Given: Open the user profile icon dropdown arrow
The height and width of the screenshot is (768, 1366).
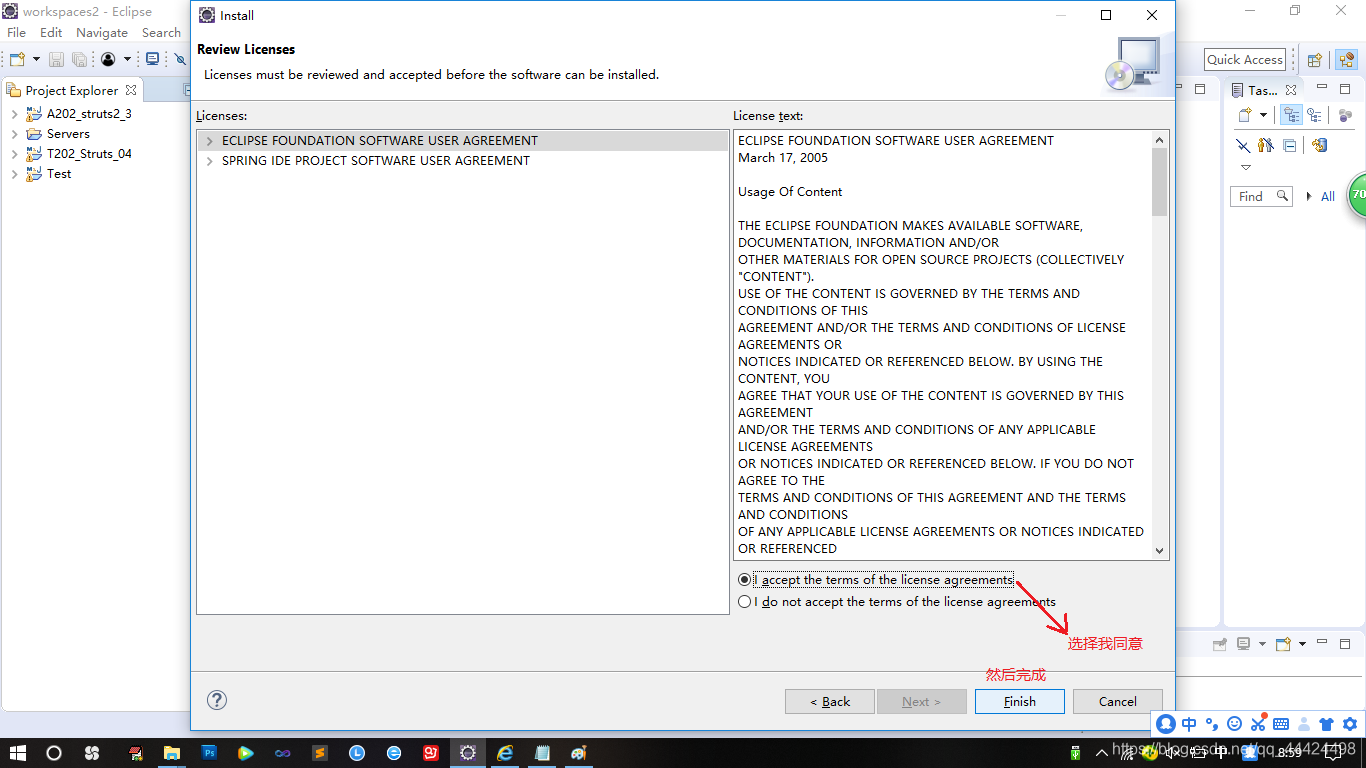Looking at the screenshot, I should point(127,60).
